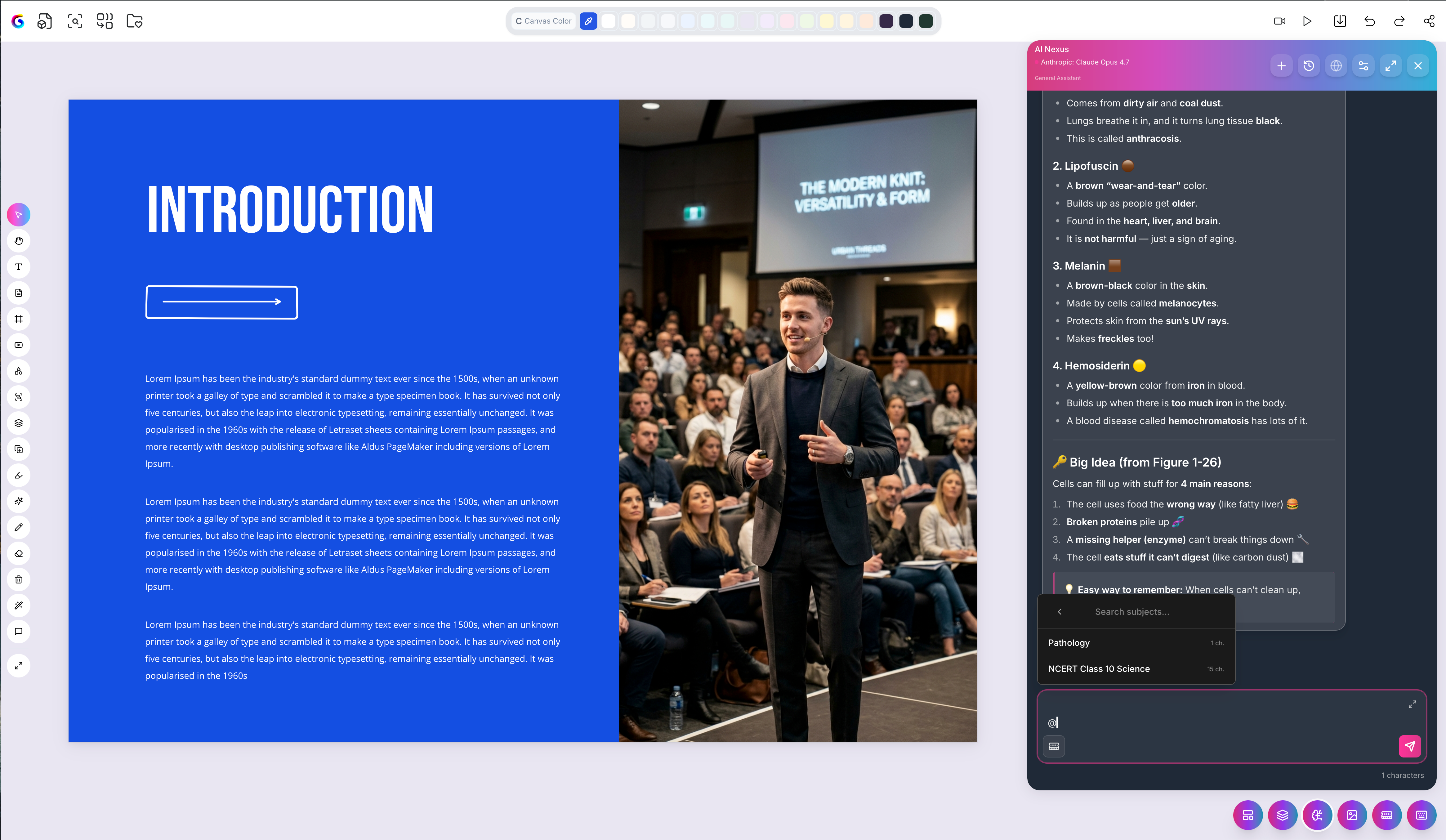Open AI Nexus settings sliders
1446x840 pixels.
(1363, 66)
